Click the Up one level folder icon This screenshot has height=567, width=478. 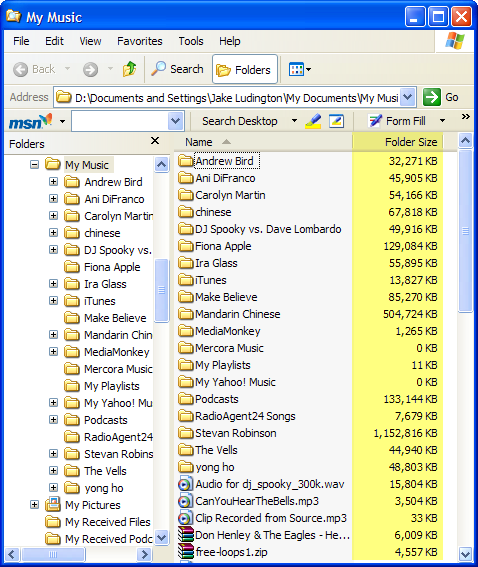point(129,69)
